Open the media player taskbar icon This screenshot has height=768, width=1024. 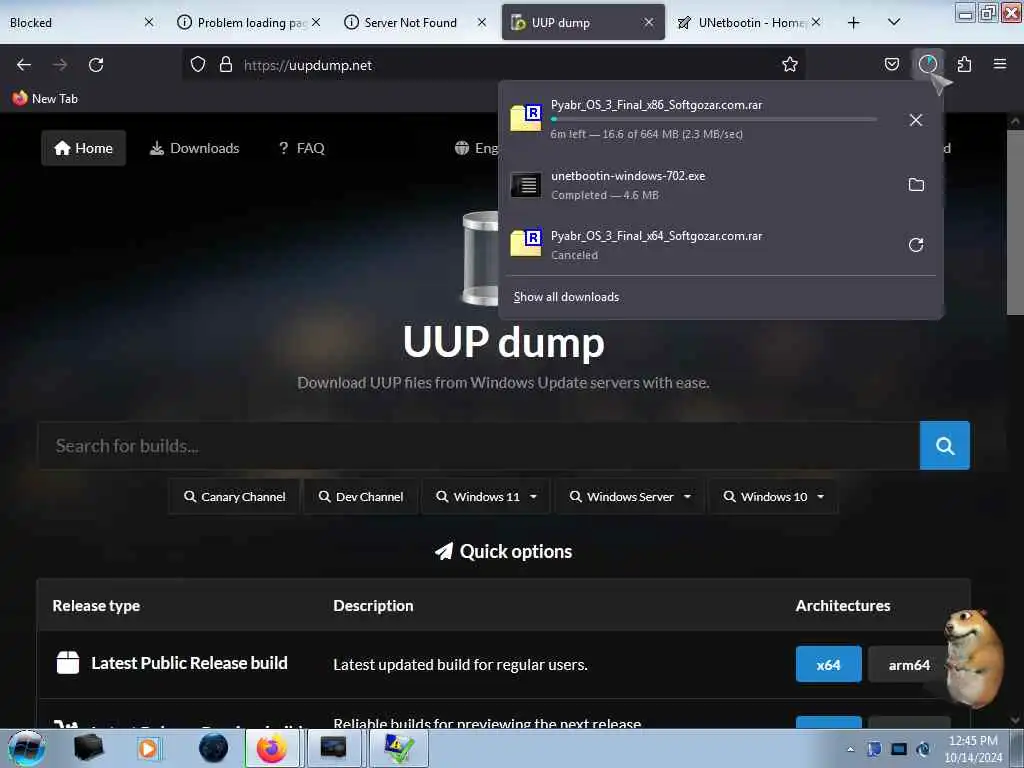tap(148, 748)
